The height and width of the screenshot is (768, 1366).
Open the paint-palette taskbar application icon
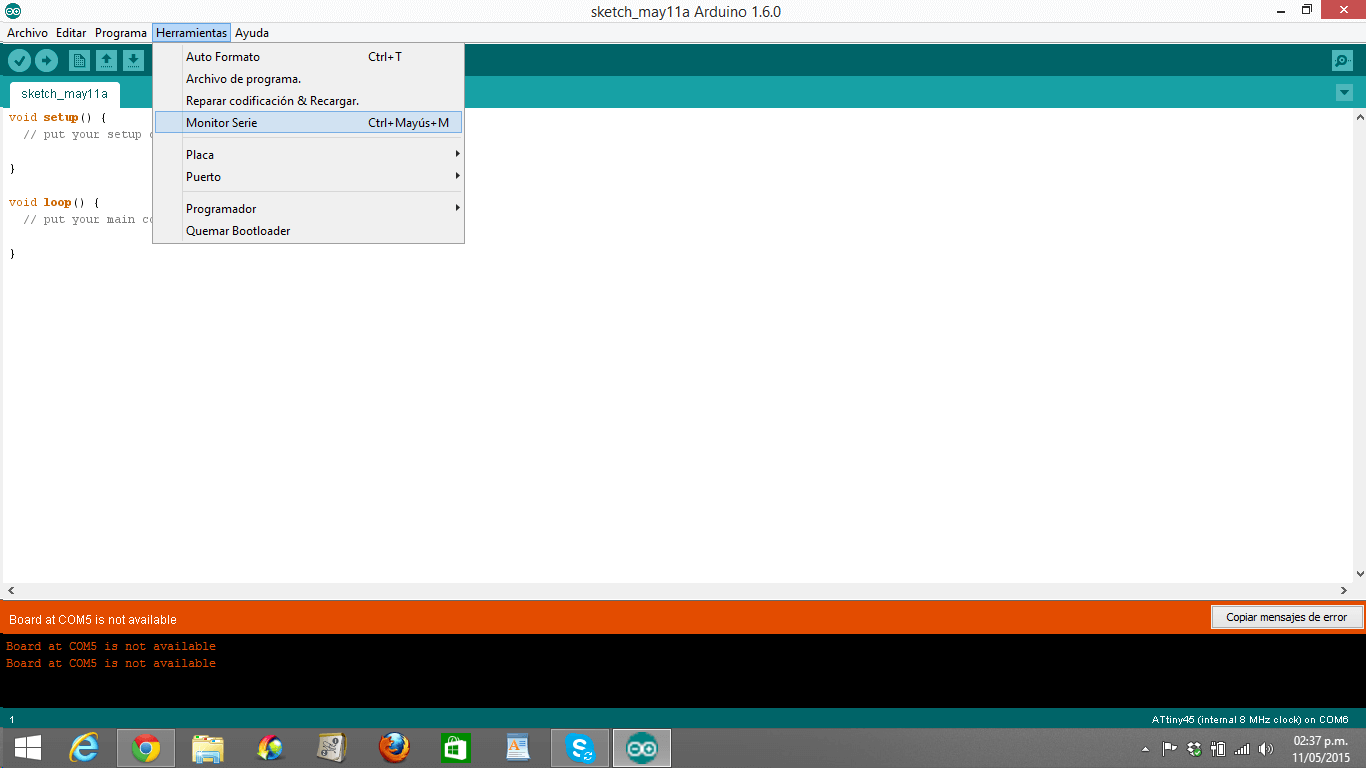point(270,748)
